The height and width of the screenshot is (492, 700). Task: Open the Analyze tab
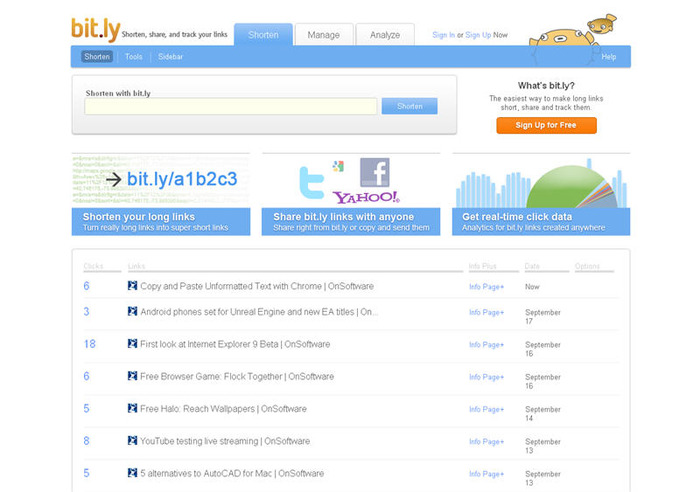[x=385, y=34]
